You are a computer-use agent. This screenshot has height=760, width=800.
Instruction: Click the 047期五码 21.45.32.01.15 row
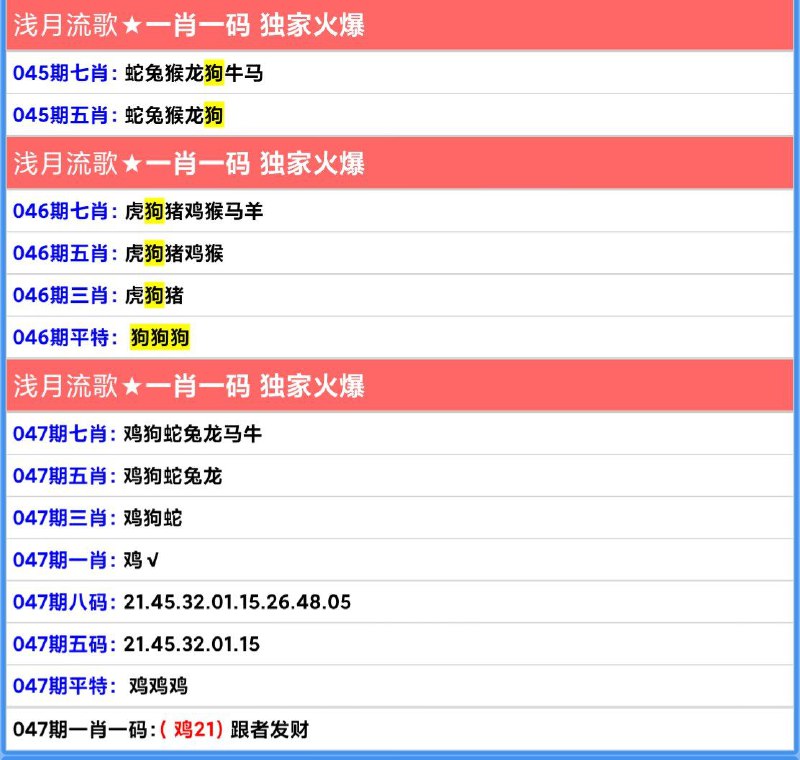400,644
